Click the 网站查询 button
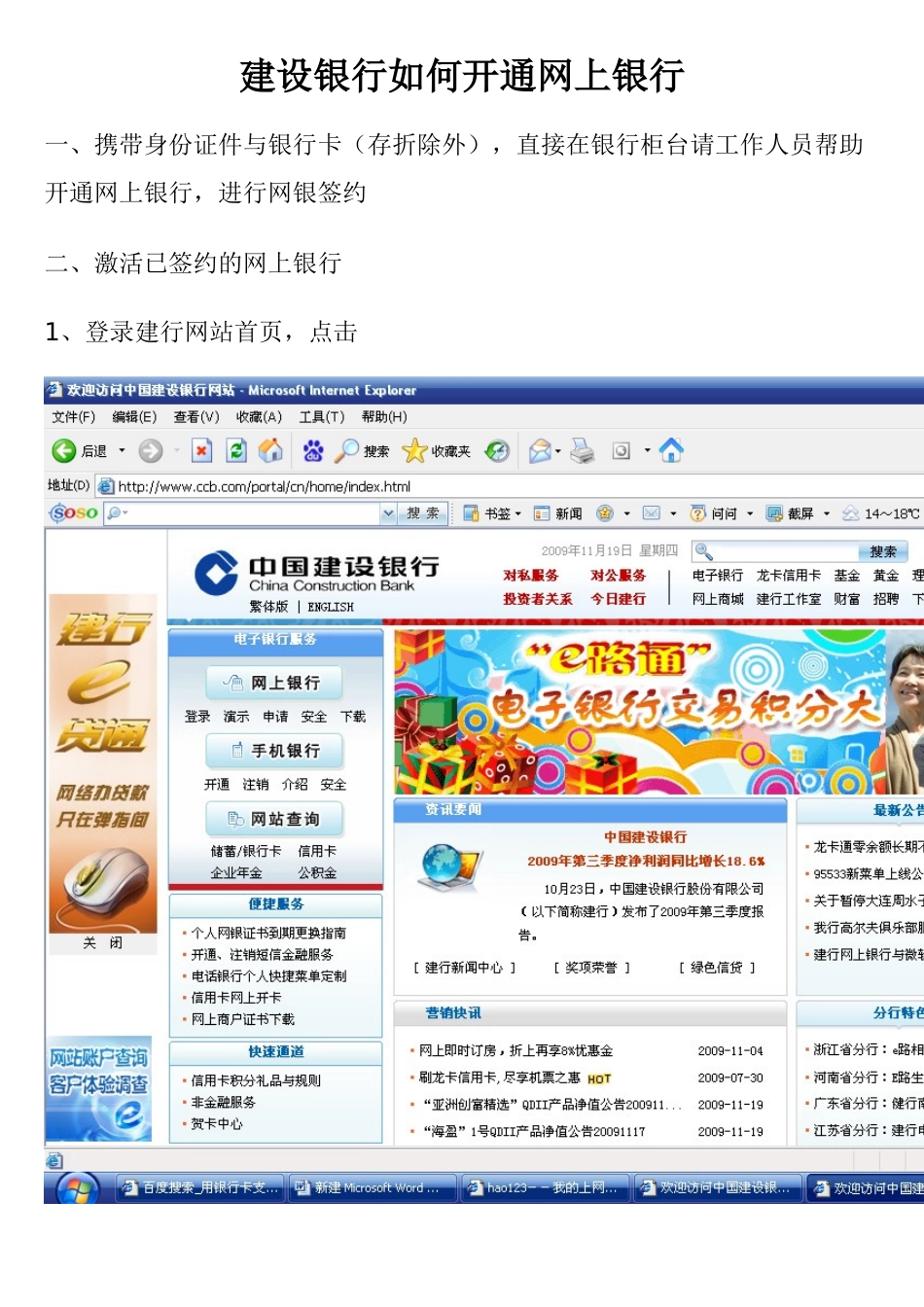This screenshot has height=1307, width=924. (x=275, y=819)
